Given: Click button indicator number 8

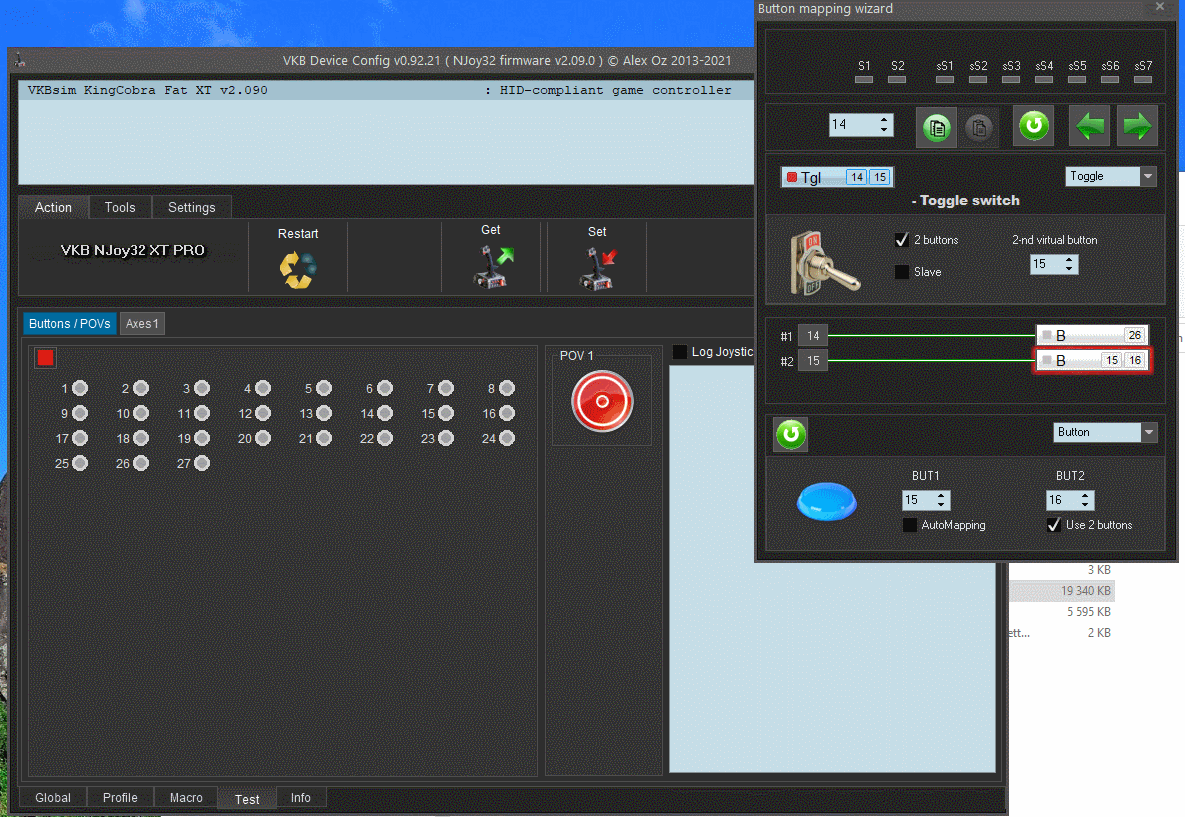Looking at the screenshot, I should pos(506,388).
